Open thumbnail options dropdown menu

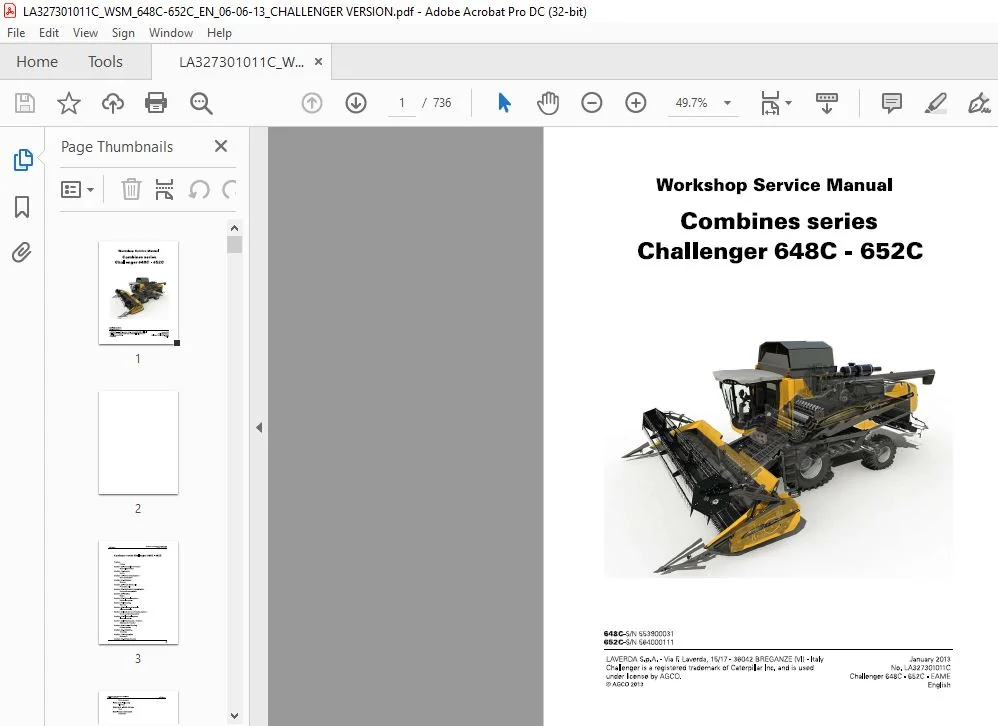click(x=78, y=190)
